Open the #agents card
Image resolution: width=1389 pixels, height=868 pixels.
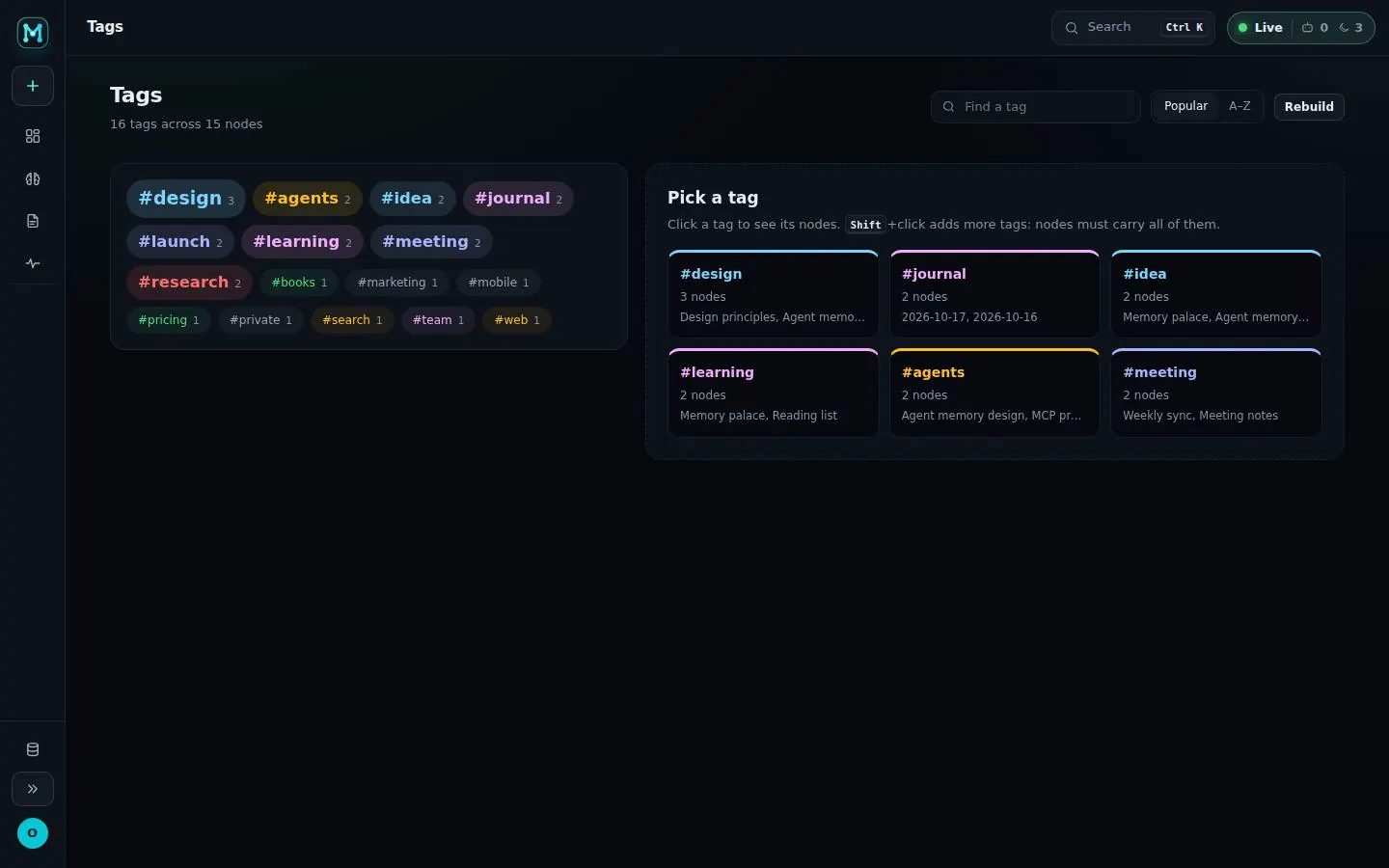(x=994, y=393)
